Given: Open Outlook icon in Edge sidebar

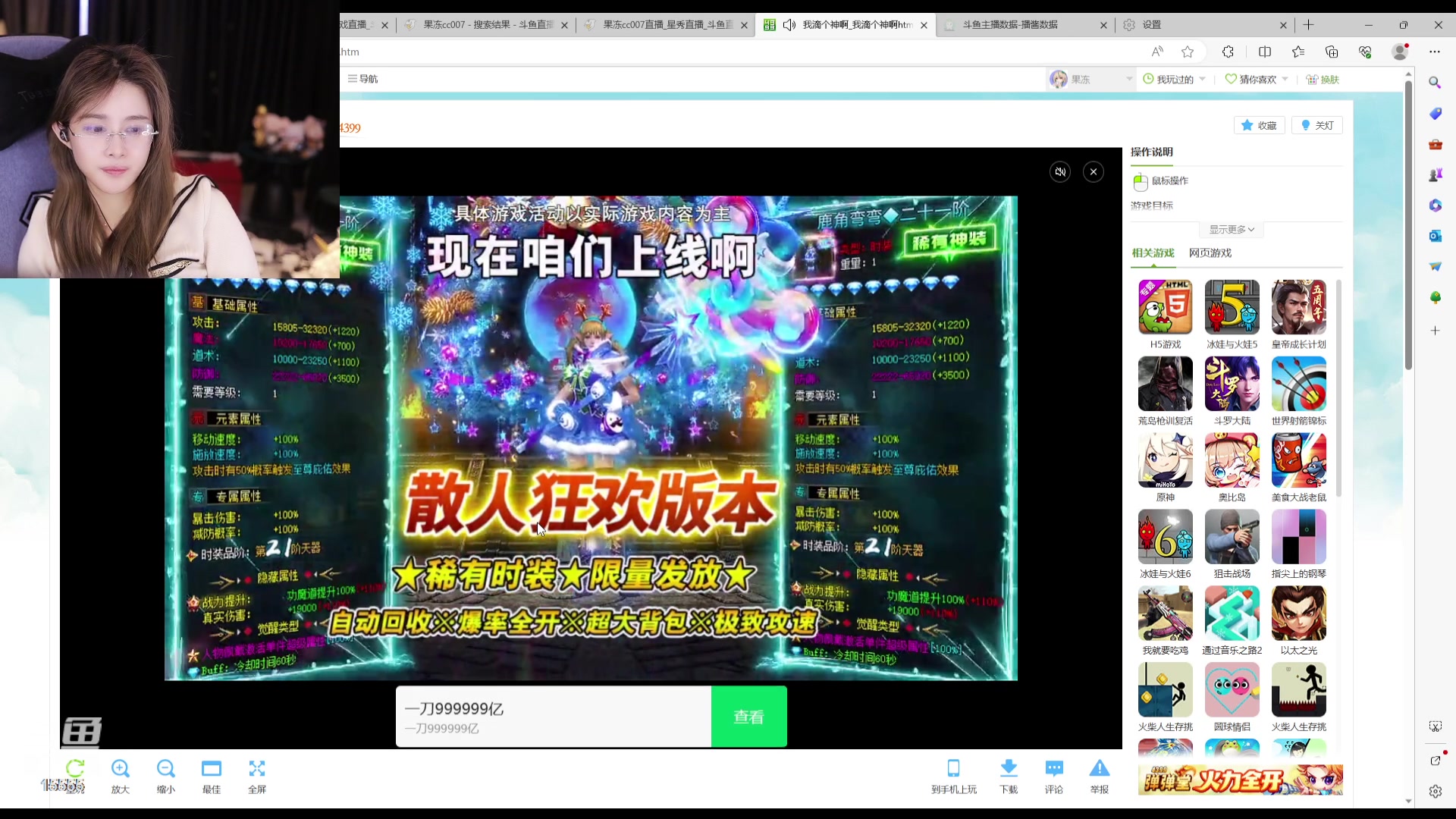Looking at the screenshot, I should pyautogui.click(x=1435, y=236).
